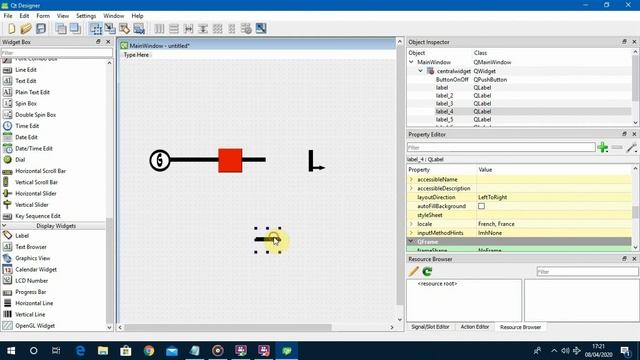The image size is (640, 360).
Task: Open the Window menu
Action: tap(113, 16)
